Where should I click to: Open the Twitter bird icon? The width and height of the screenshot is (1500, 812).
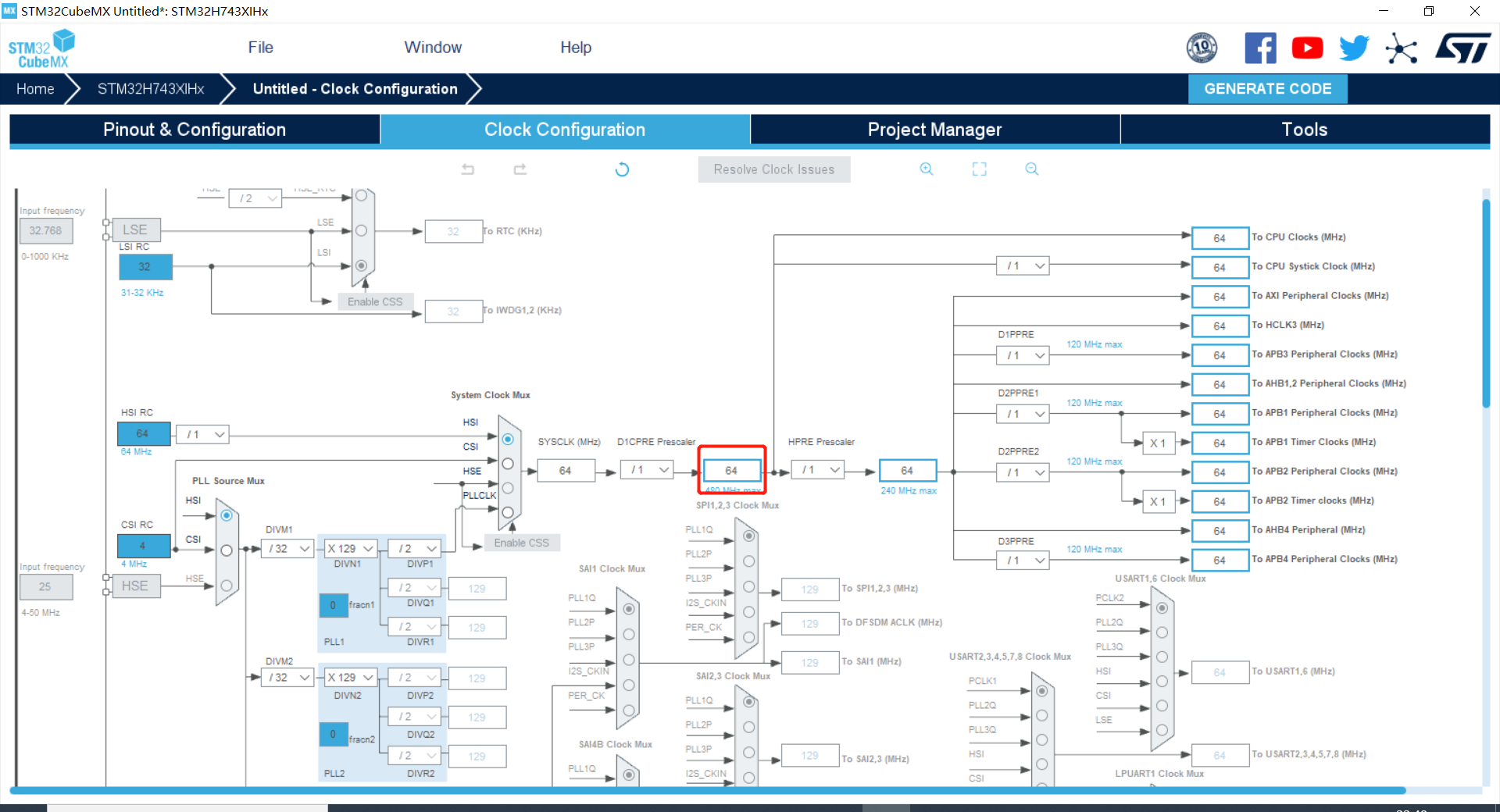tap(1354, 48)
